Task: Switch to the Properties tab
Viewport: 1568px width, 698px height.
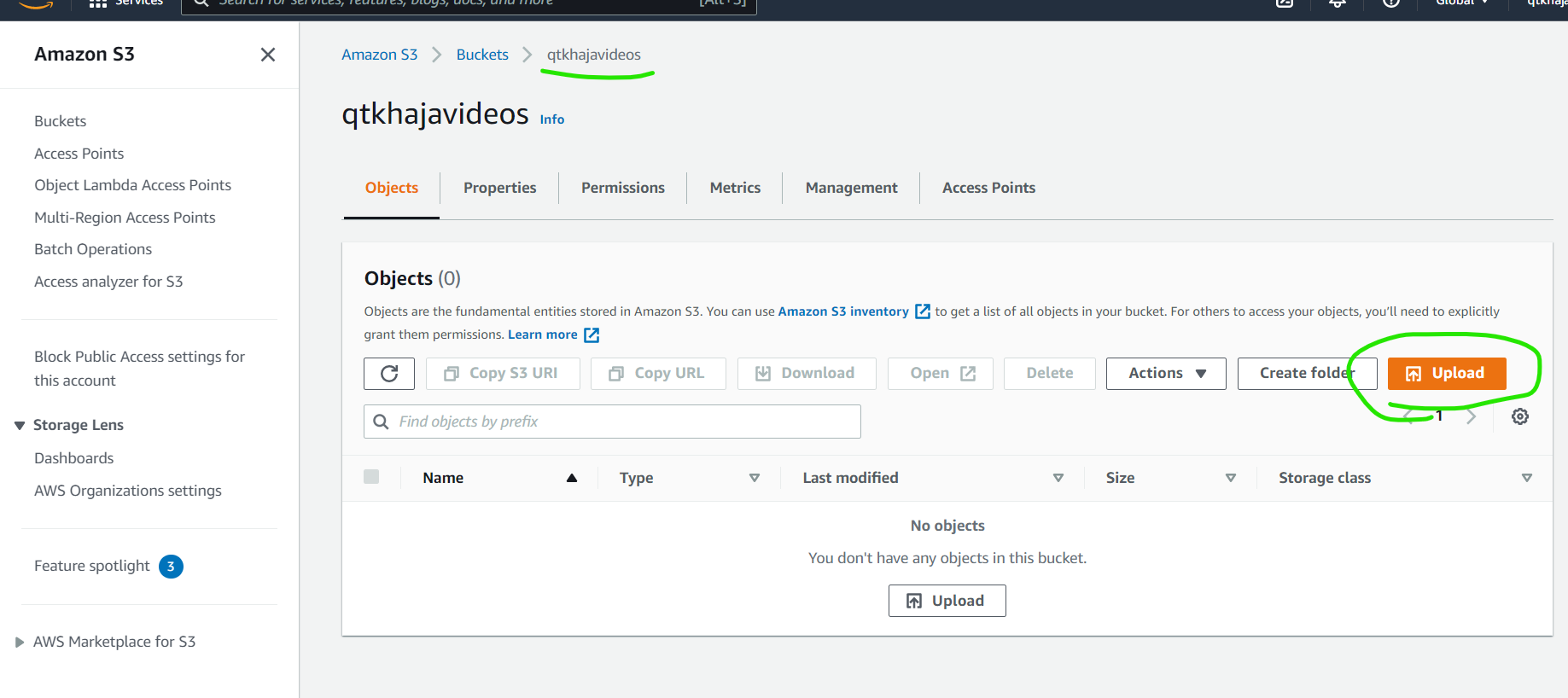Action: pos(500,188)
